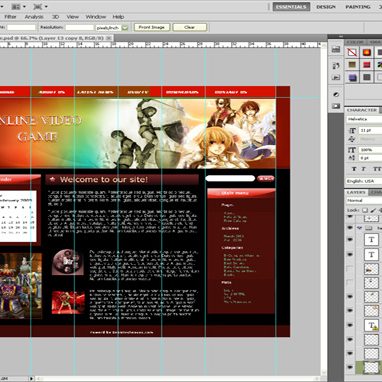This screenshot has height=382, width=382.
Task: Open status bar arrow menu at bottom left
Action: (32, 378)
